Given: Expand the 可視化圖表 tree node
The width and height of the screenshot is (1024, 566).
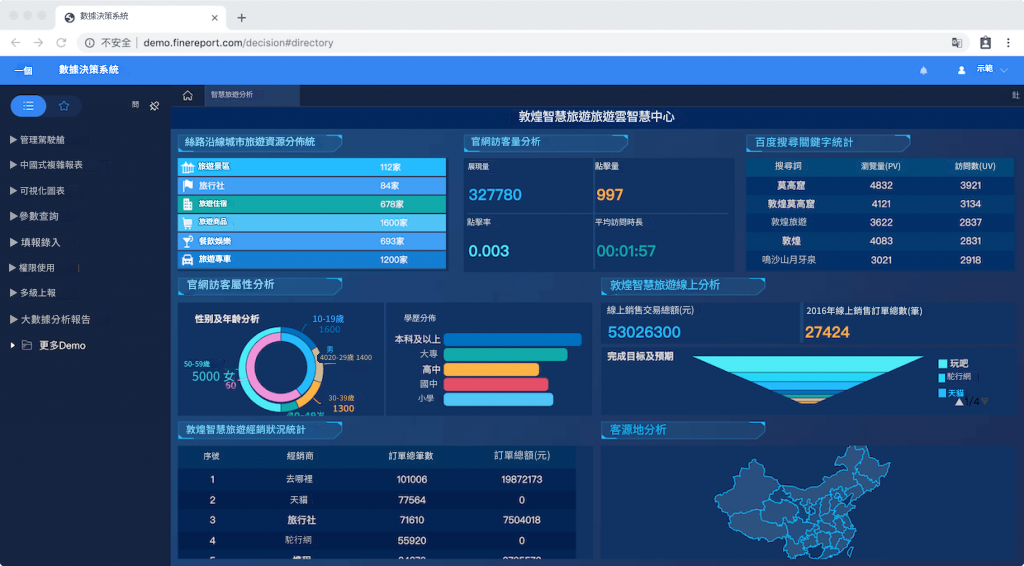Looking at the screenshot, I should click(40, 191).
